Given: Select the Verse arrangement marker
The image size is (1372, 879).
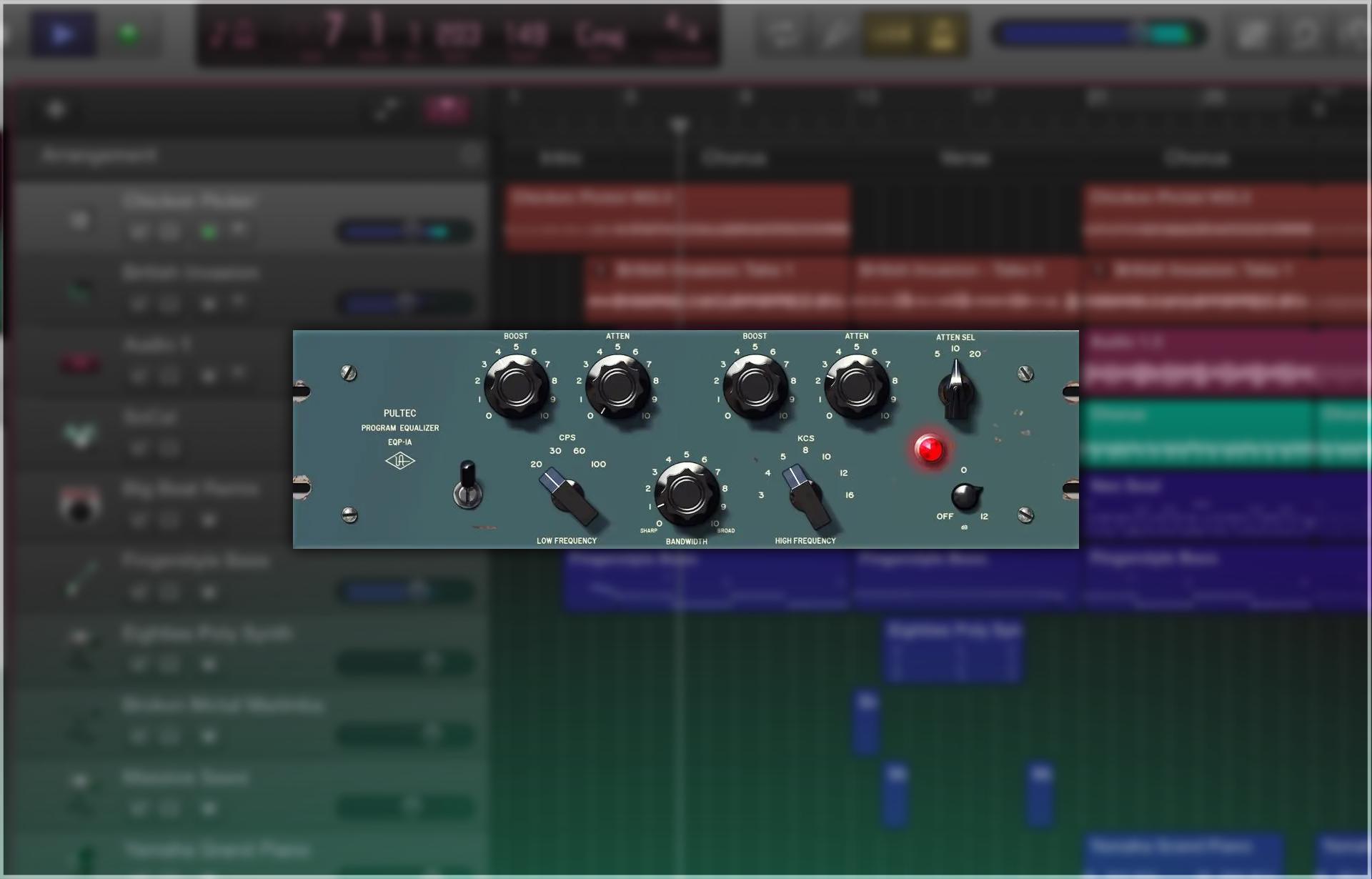Looking at the screenshot, I should tap(965, 158).
